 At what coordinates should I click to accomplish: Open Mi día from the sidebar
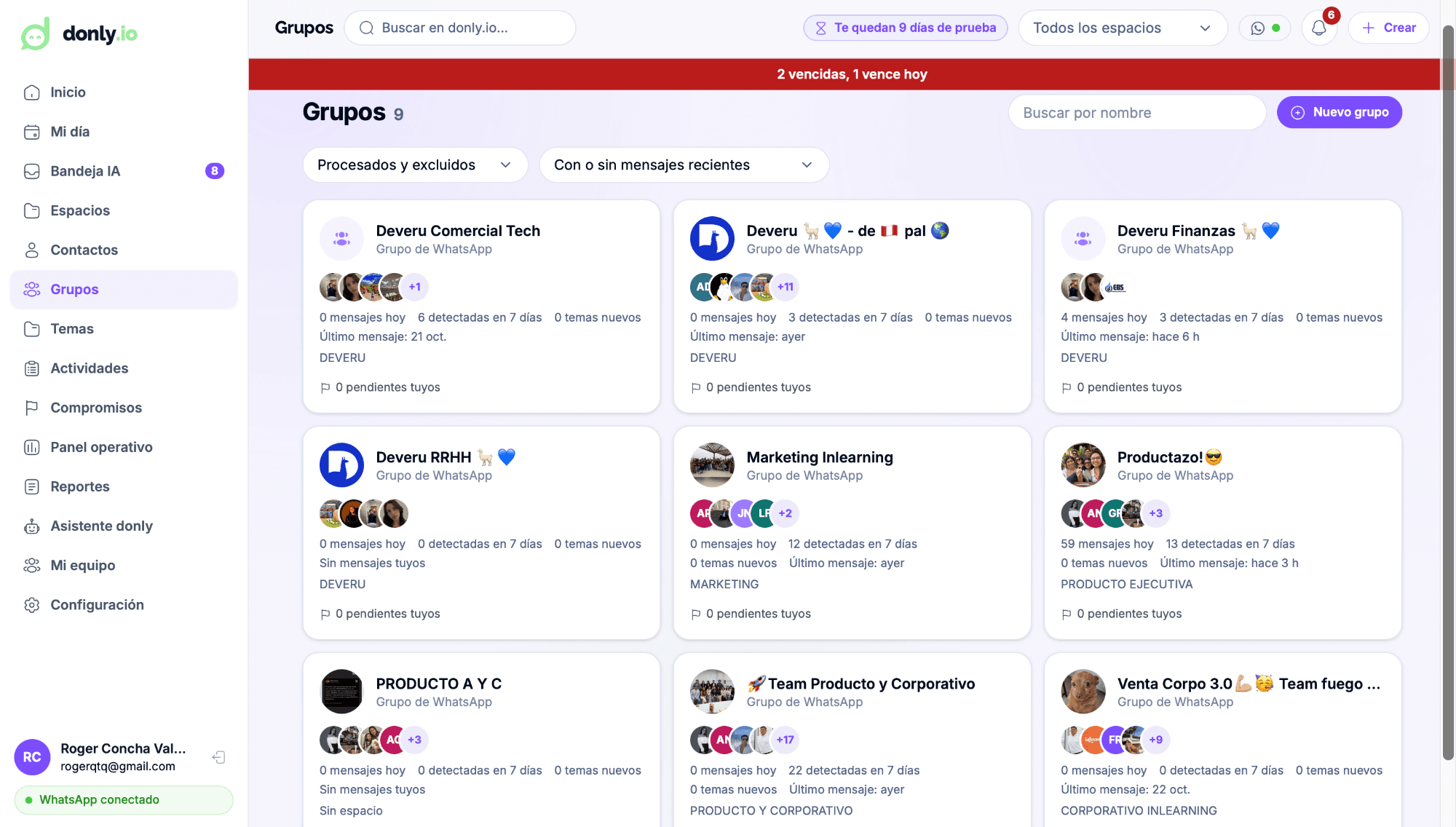tap(124, 132)
